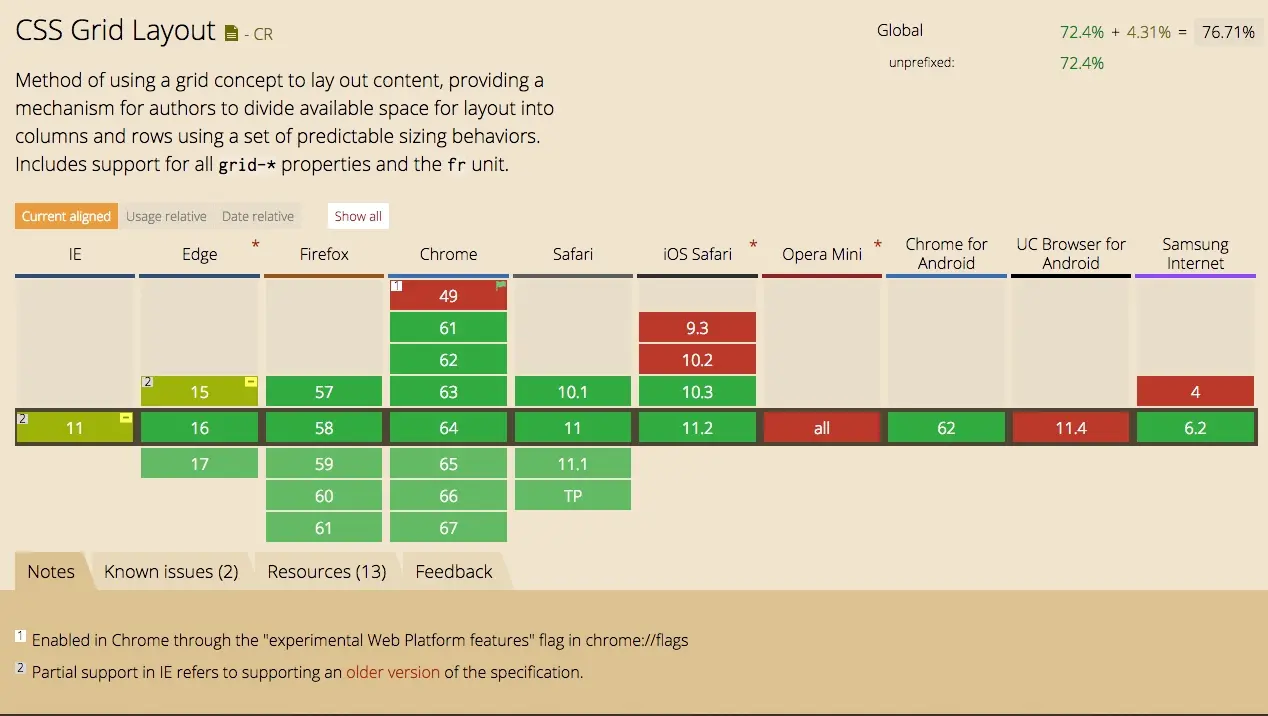This screenshot has height=716, width=1268.
Task: Click the red asterisk next to Edge
Action: coord(255,245)
